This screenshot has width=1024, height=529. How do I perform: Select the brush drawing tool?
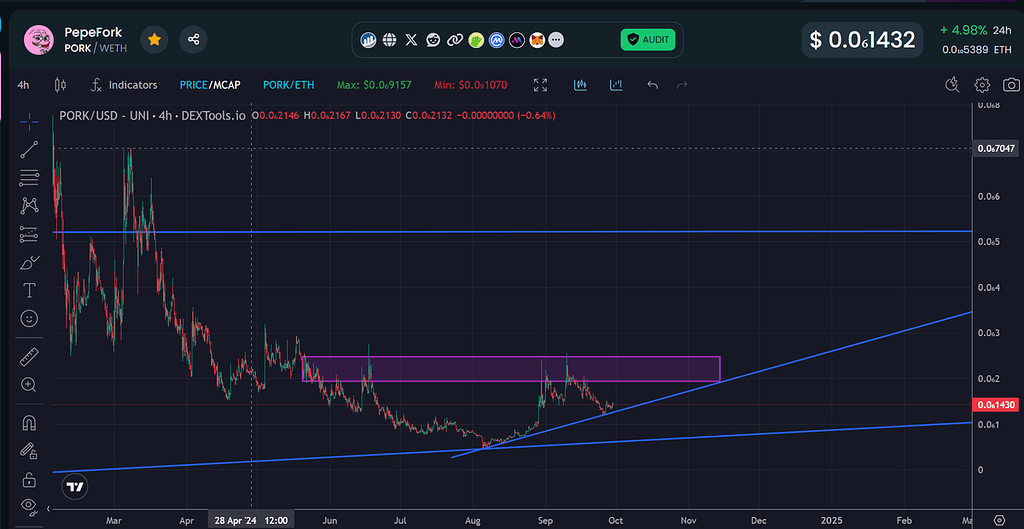tap(30, 263)
